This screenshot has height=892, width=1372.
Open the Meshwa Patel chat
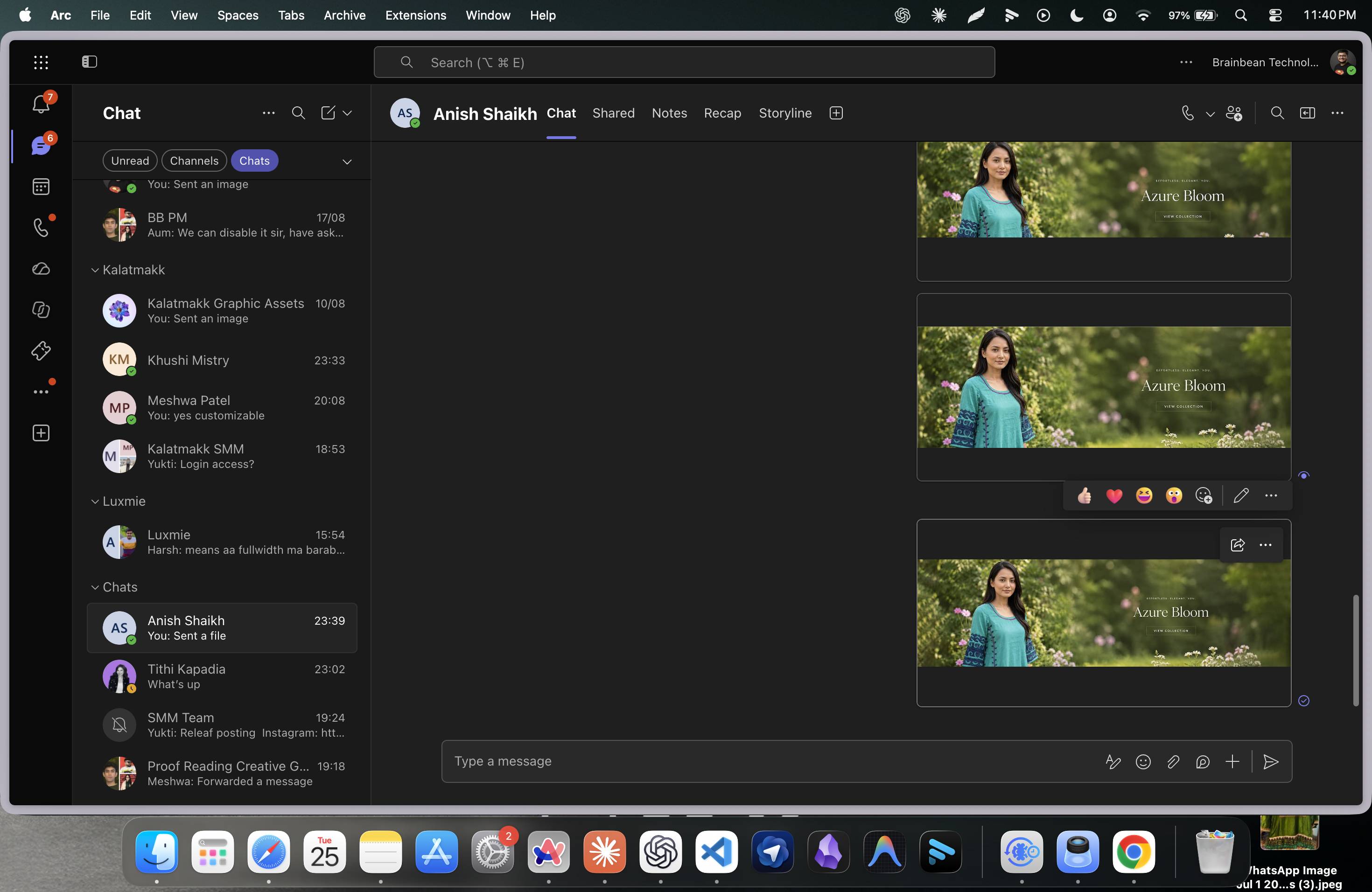tap(222, 408)
